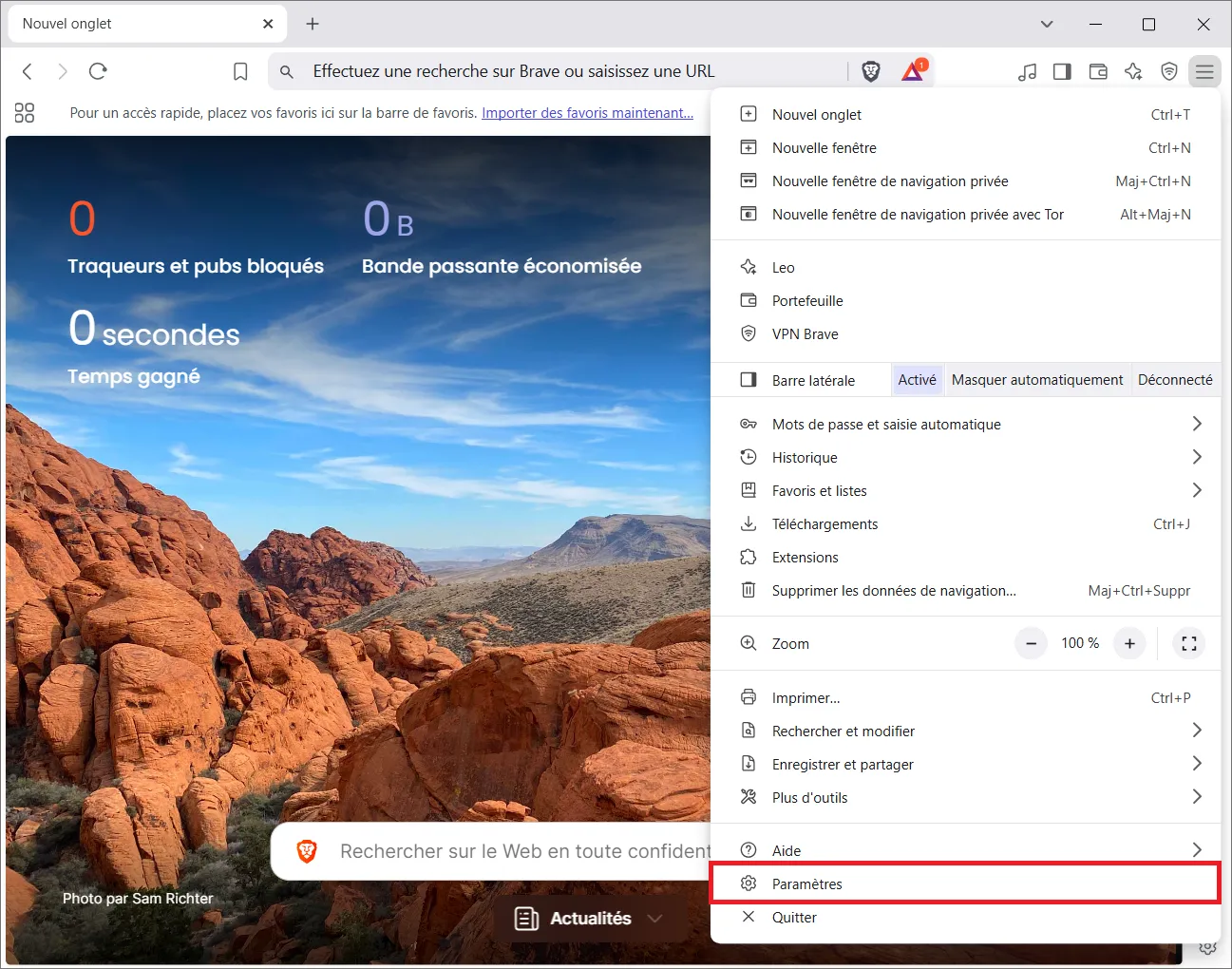The width and height of the screenshot is (1232, 969).
Task: Click the full screen zoom icon
Action: (1188, 643)
